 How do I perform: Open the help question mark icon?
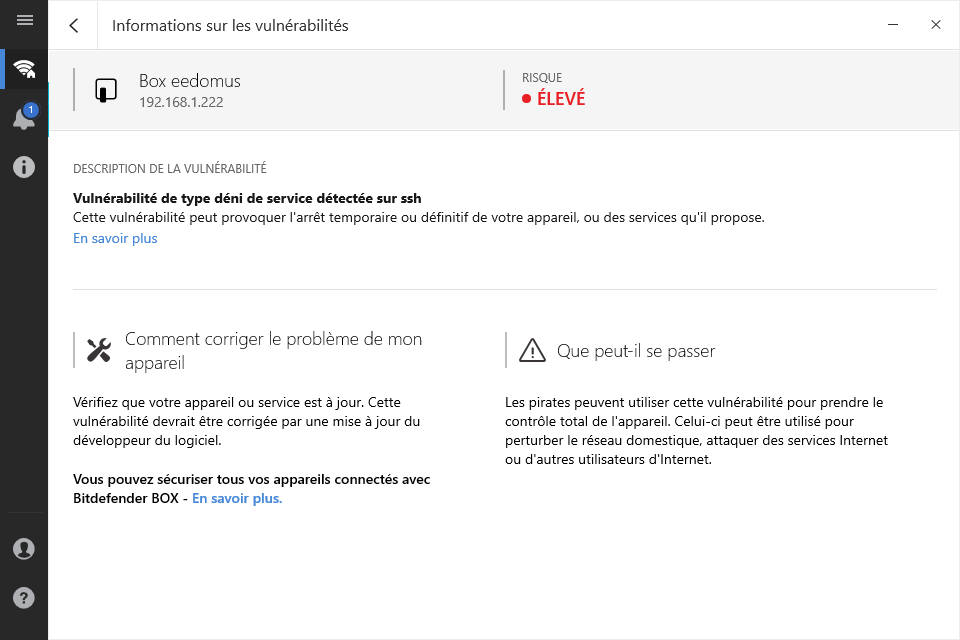pos(24,598)
